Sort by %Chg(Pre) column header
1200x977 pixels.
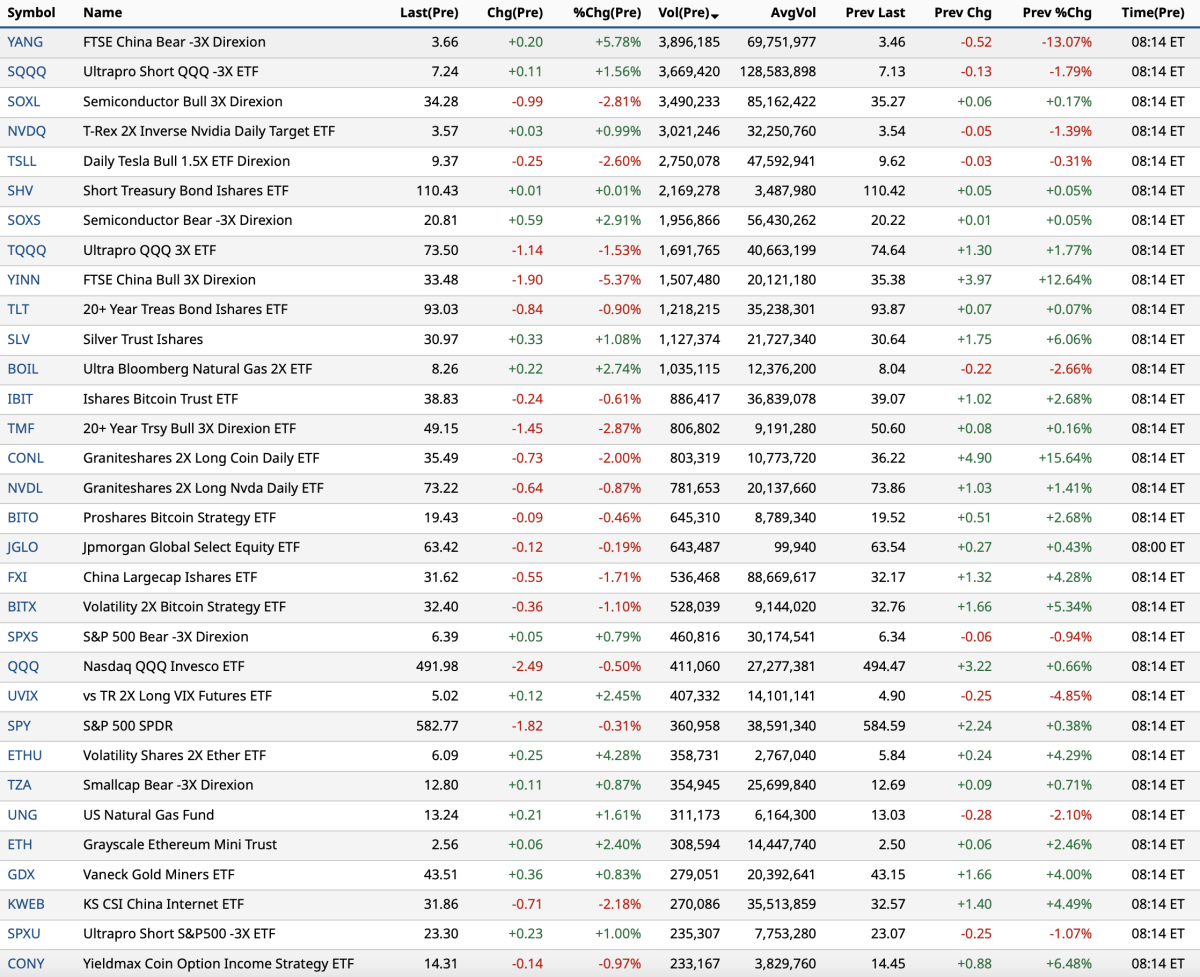point(607,13)
